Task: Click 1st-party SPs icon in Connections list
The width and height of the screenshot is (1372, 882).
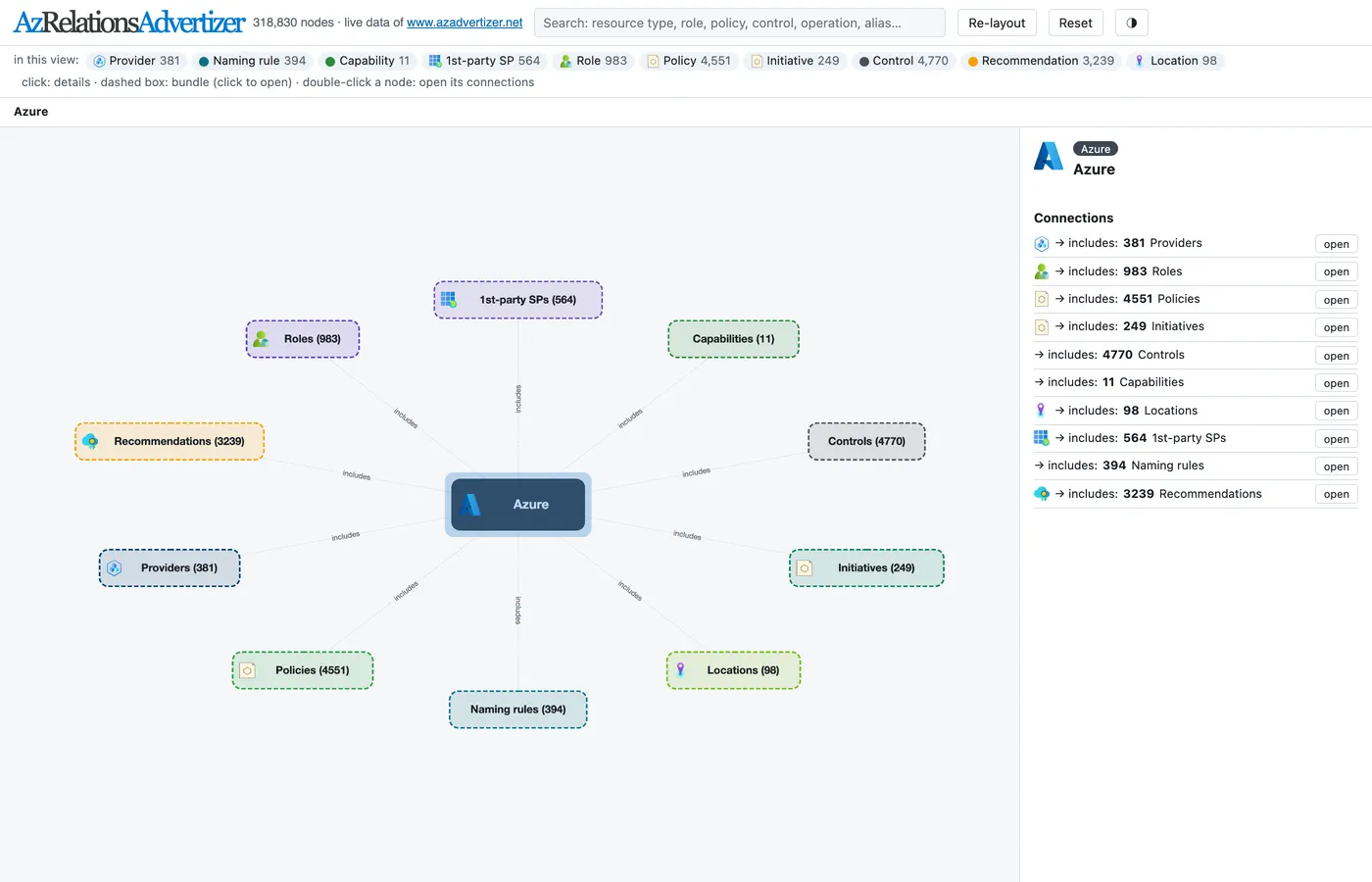Action: pos(1041,438)
